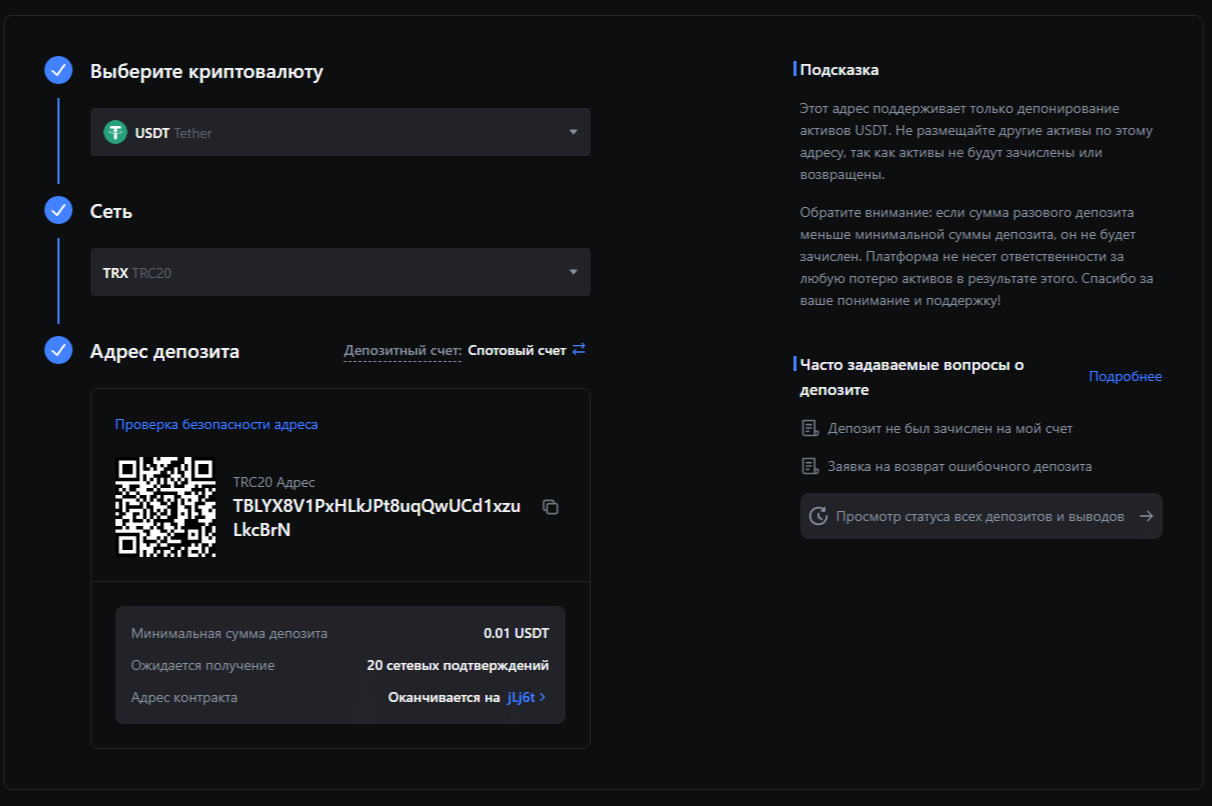Open the USDT cryptocurrency dropdown
The height and width of the screenshot is (806, 1212).
coord(340,132)
